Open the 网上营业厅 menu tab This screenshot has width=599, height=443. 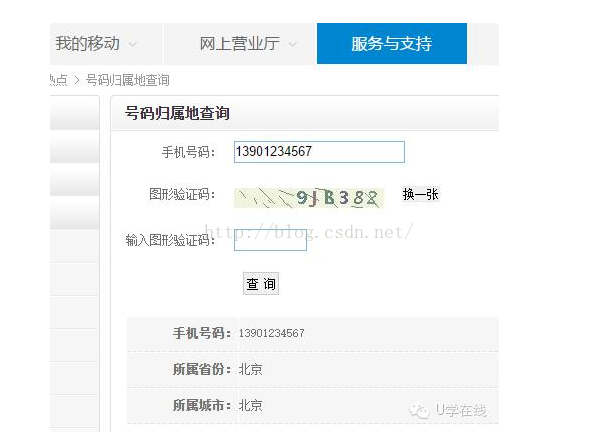(240, 44)
